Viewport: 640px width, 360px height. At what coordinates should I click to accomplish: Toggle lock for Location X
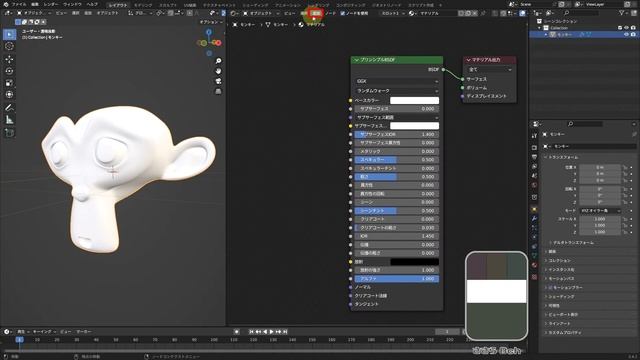click(624, 167)
